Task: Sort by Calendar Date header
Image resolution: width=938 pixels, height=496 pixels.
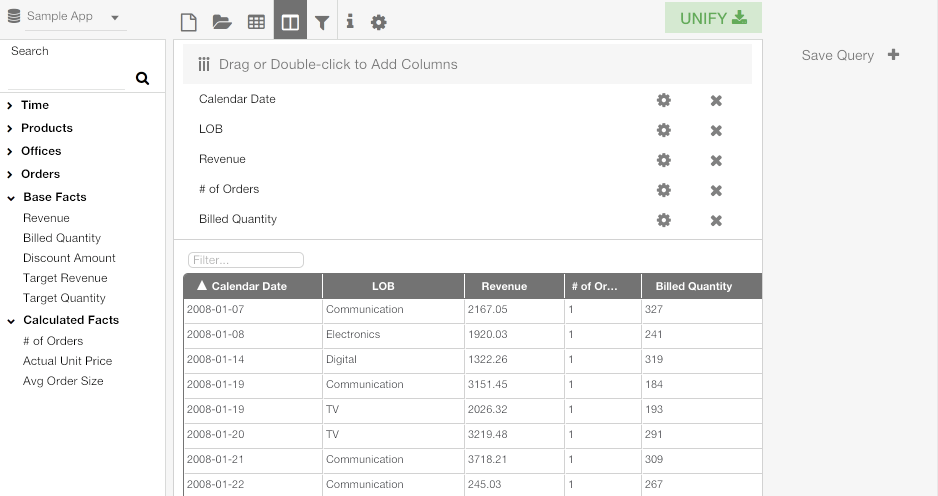Action: pyautogui.click(x=252, y=286)
